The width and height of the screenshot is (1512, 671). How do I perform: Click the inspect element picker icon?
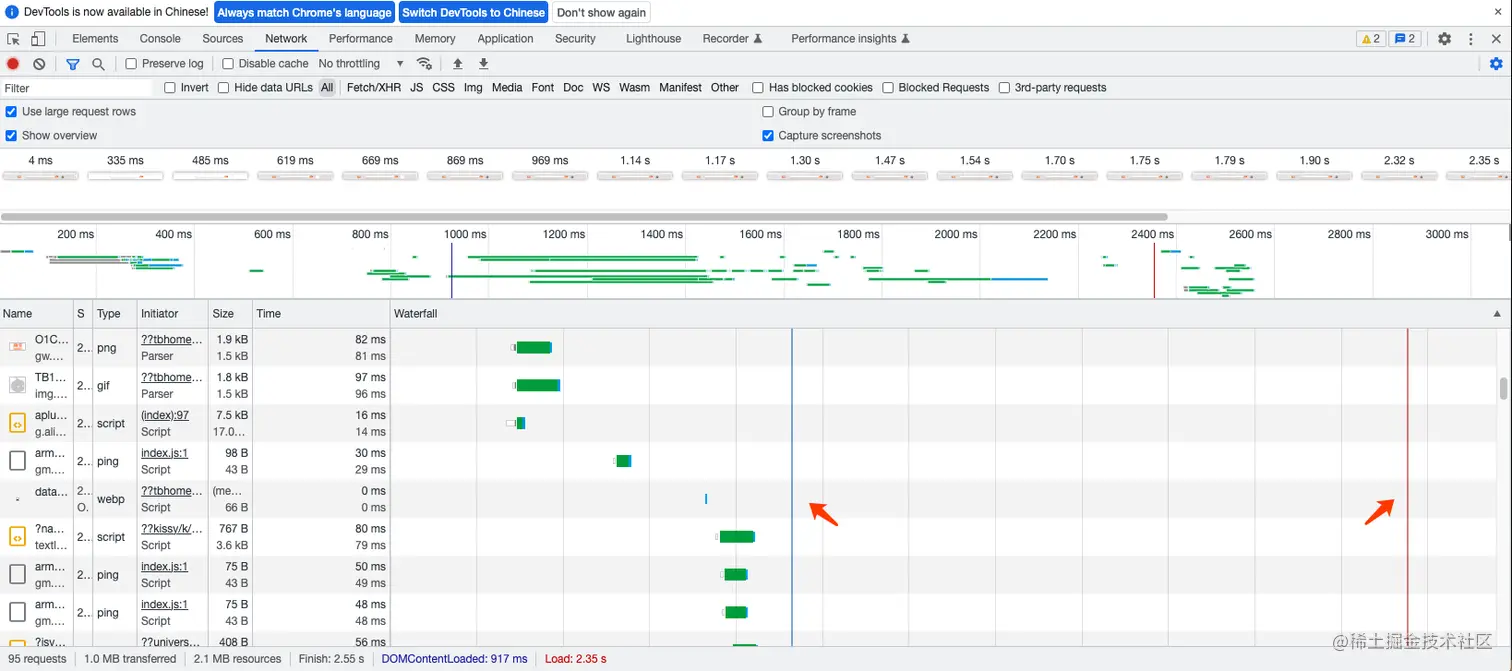coord(14,39)
